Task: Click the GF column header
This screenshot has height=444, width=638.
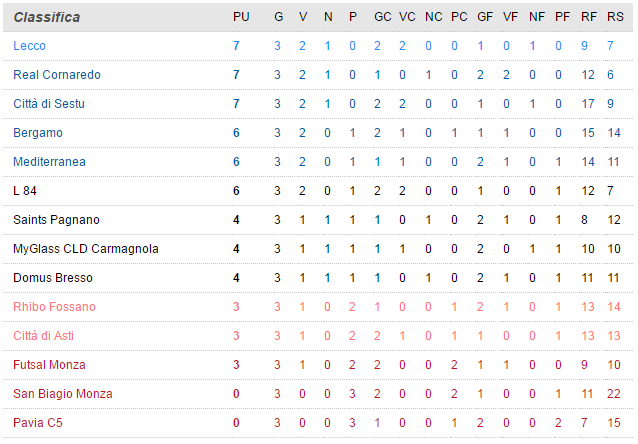Action: click(x=484, y=17)
